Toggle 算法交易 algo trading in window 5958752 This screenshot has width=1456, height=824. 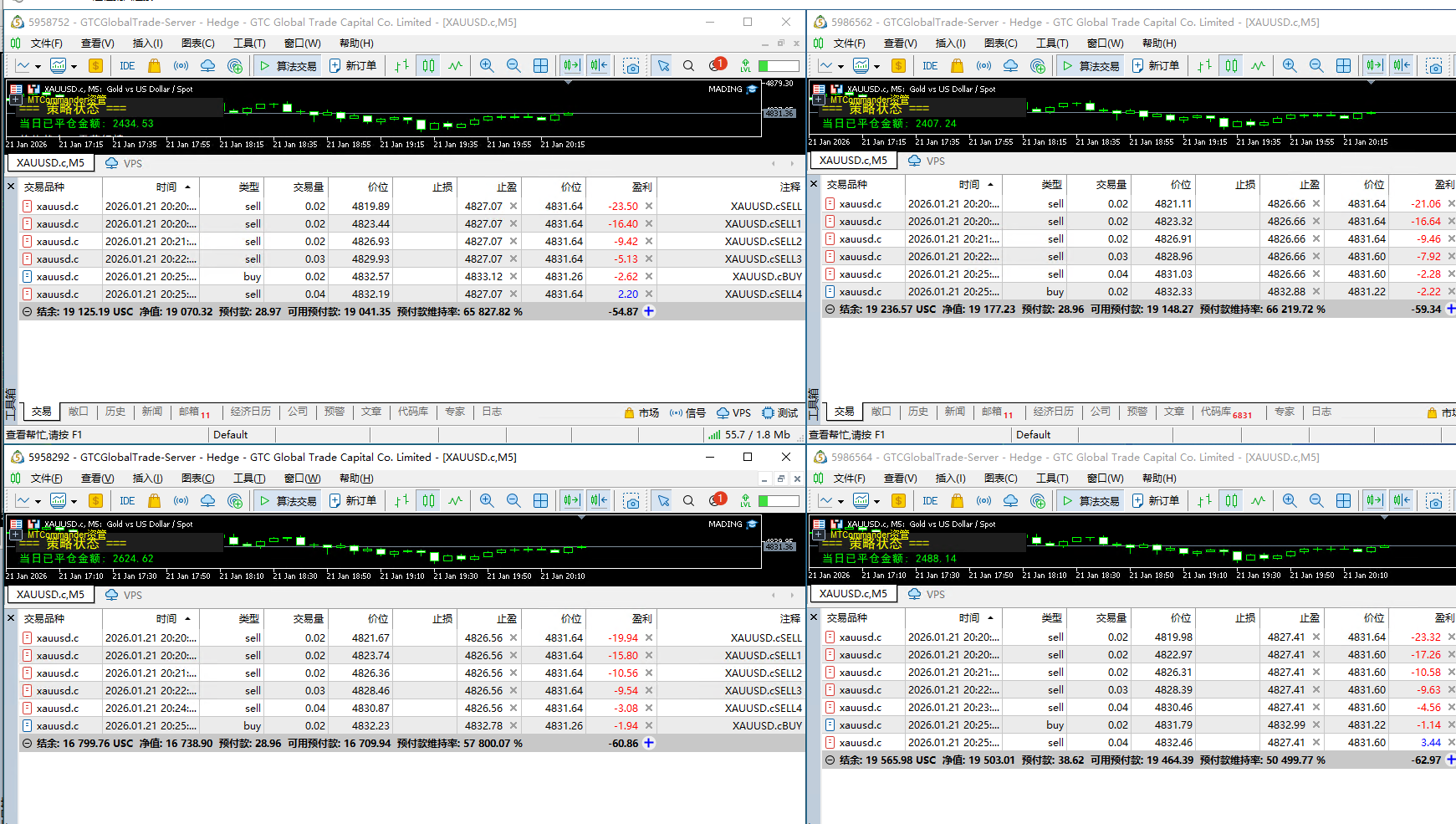288,66
